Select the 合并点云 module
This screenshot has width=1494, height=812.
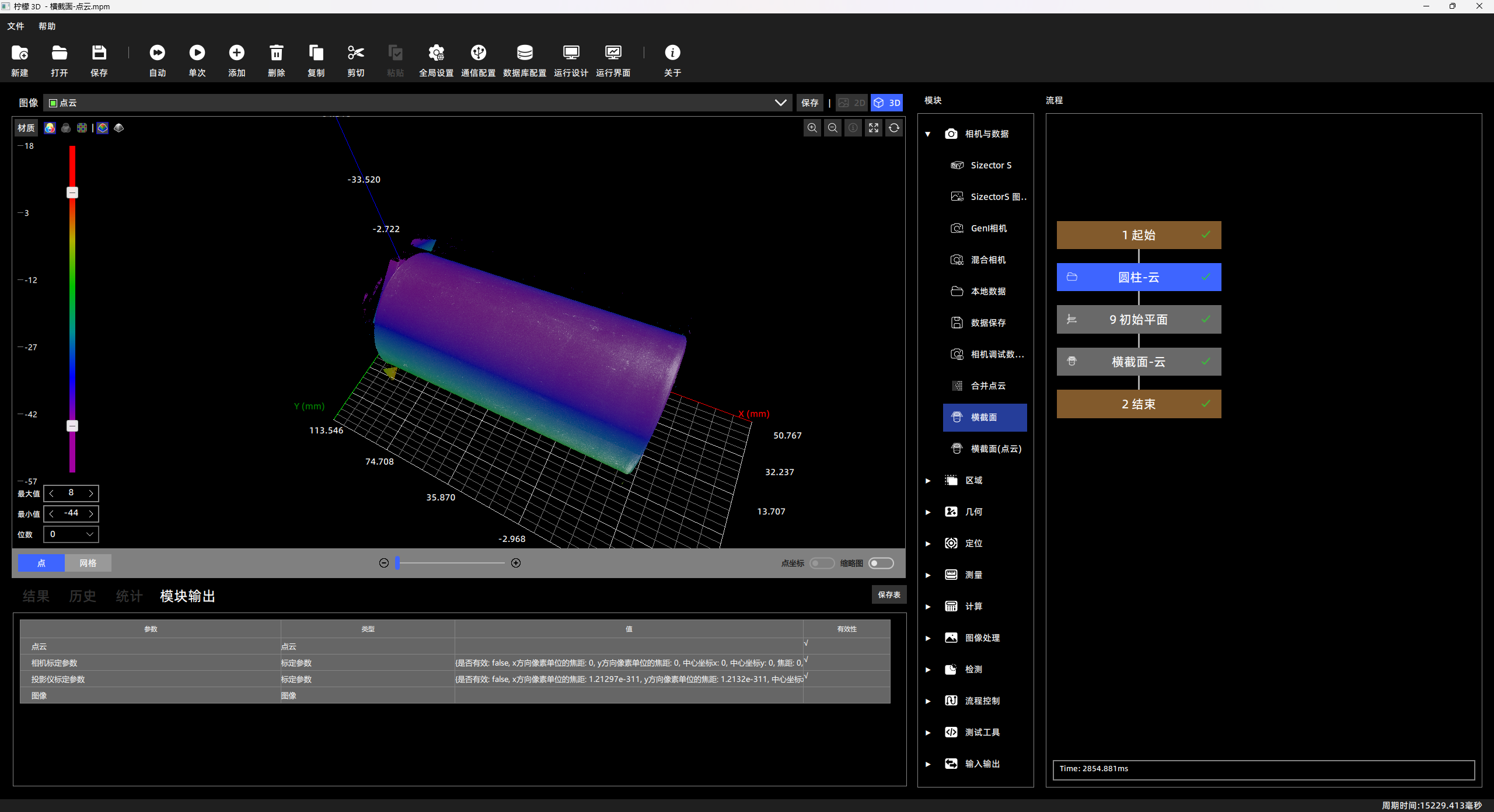coord(985,386)
